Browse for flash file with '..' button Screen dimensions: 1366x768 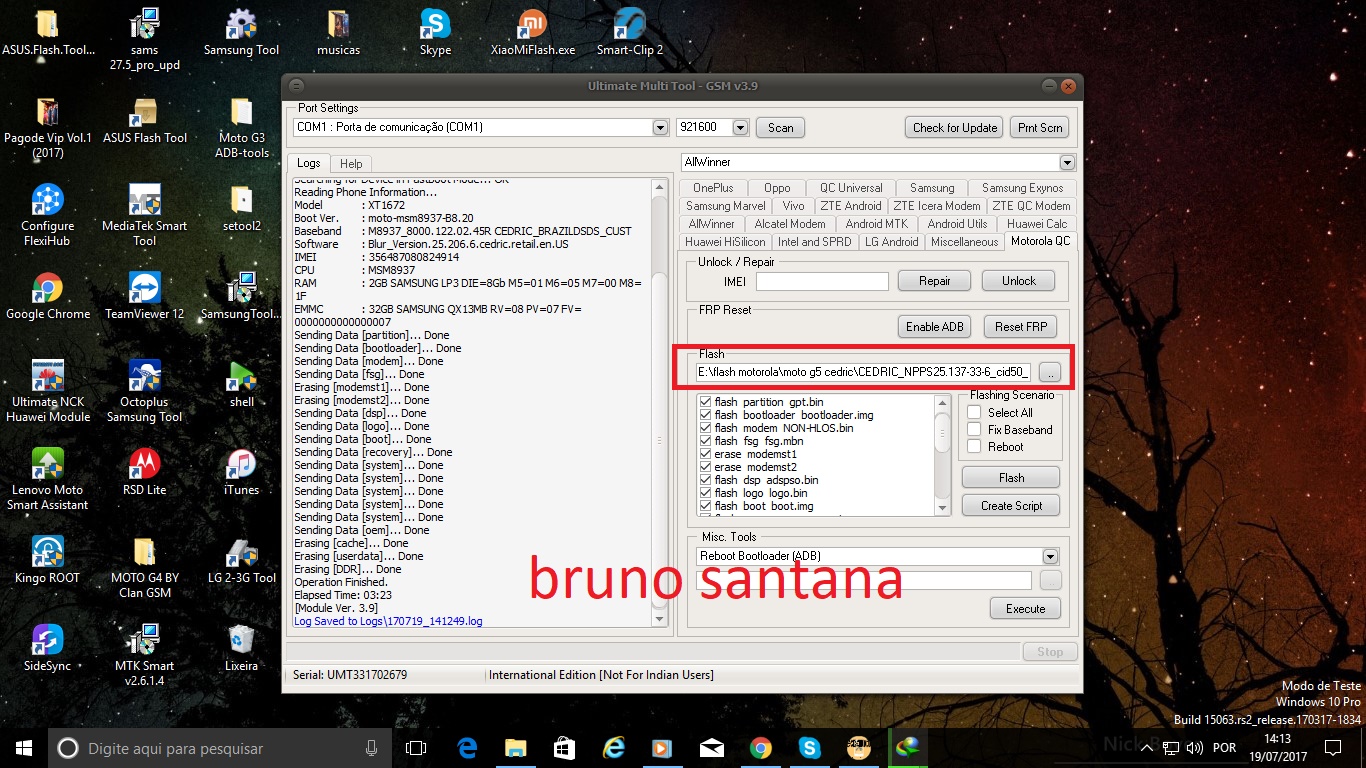click(1049, 372)
